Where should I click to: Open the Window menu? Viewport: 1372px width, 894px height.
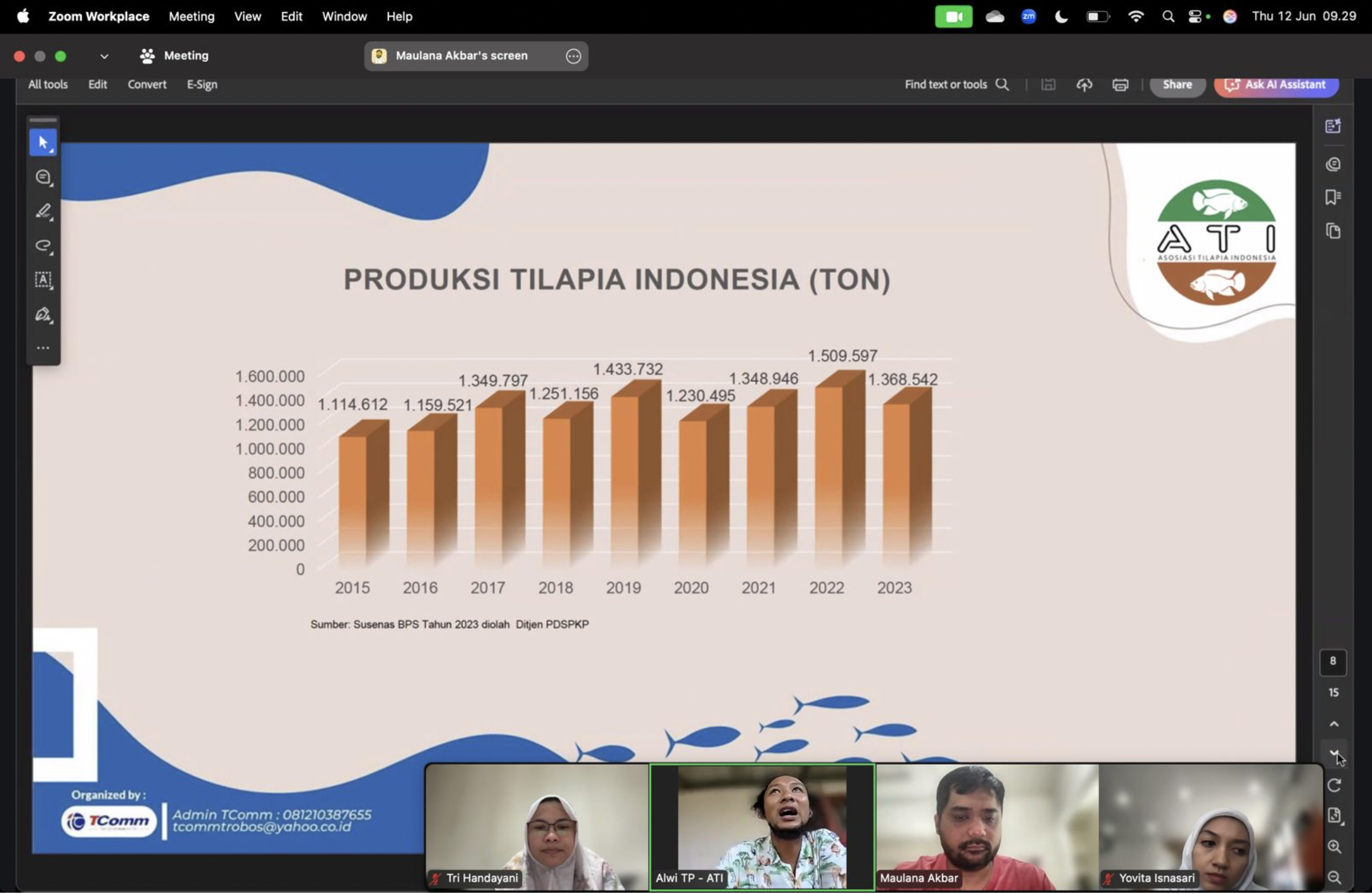click(x=344, y=16)
